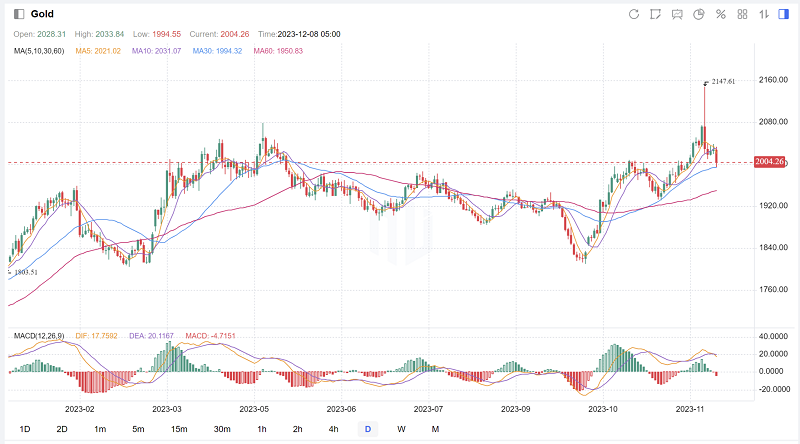Open the four-square grid layout icon

(x=743, y=14)
